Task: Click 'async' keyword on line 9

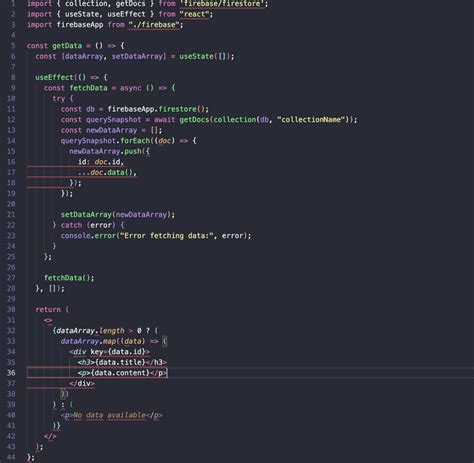Action: tap(131, 88)
